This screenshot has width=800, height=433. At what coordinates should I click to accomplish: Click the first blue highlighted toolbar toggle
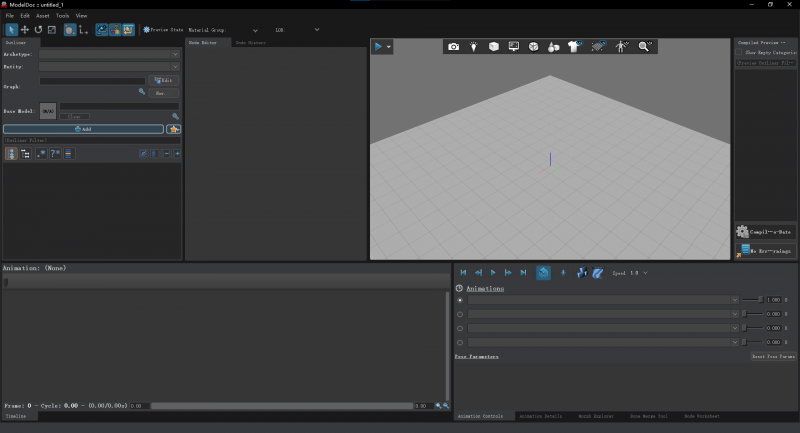tap(102, 30)
